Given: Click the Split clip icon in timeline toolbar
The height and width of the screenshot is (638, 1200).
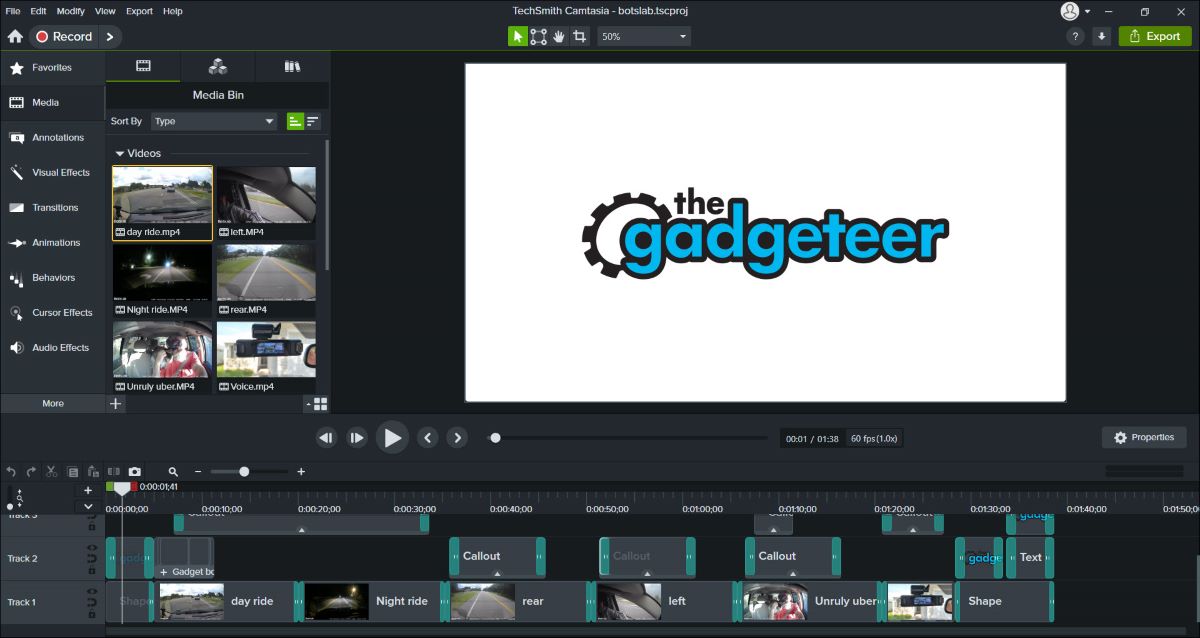Looking at the screenshot, I should click(x=113, y=471).
